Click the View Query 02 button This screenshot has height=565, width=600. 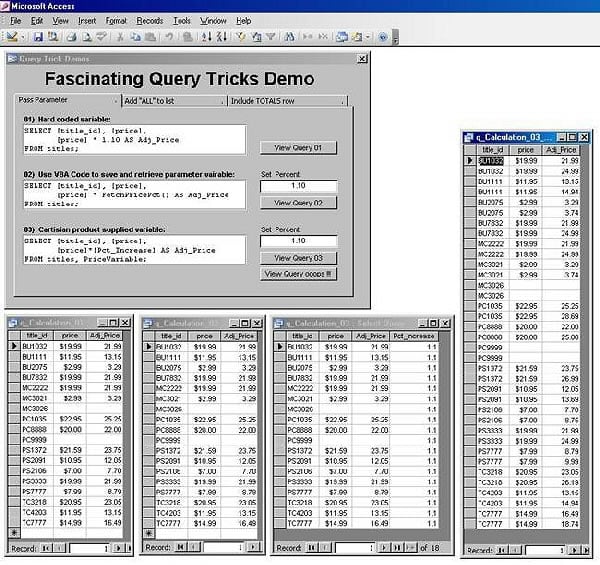(x=298, y=203)
